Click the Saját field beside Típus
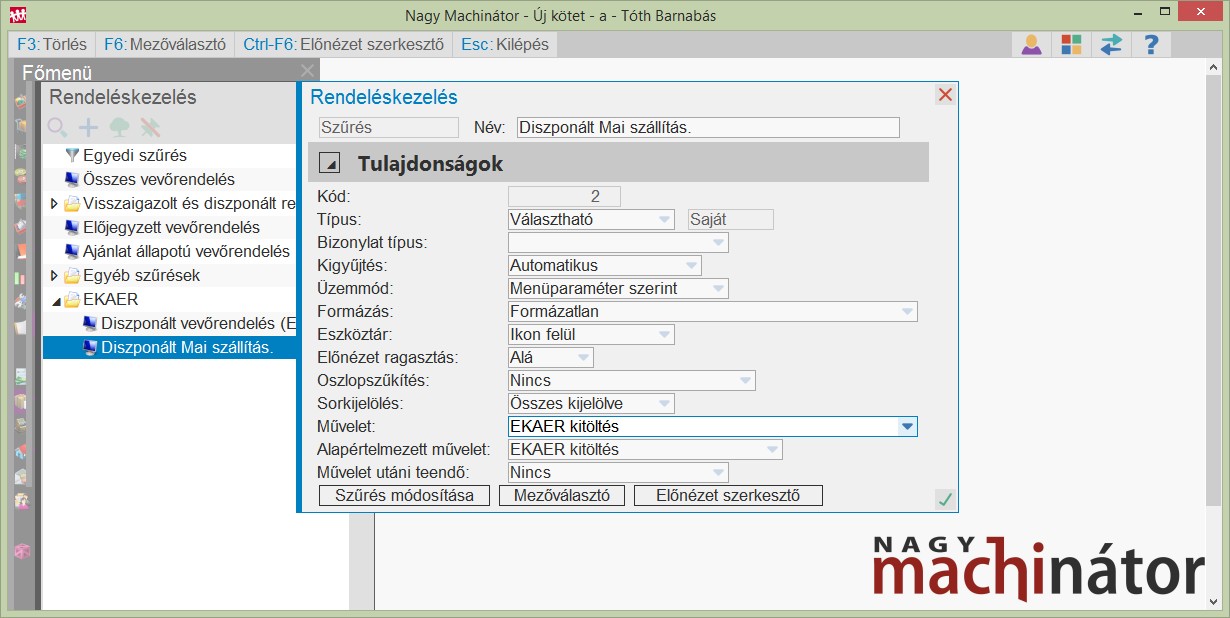 click(x=731, y=219)
